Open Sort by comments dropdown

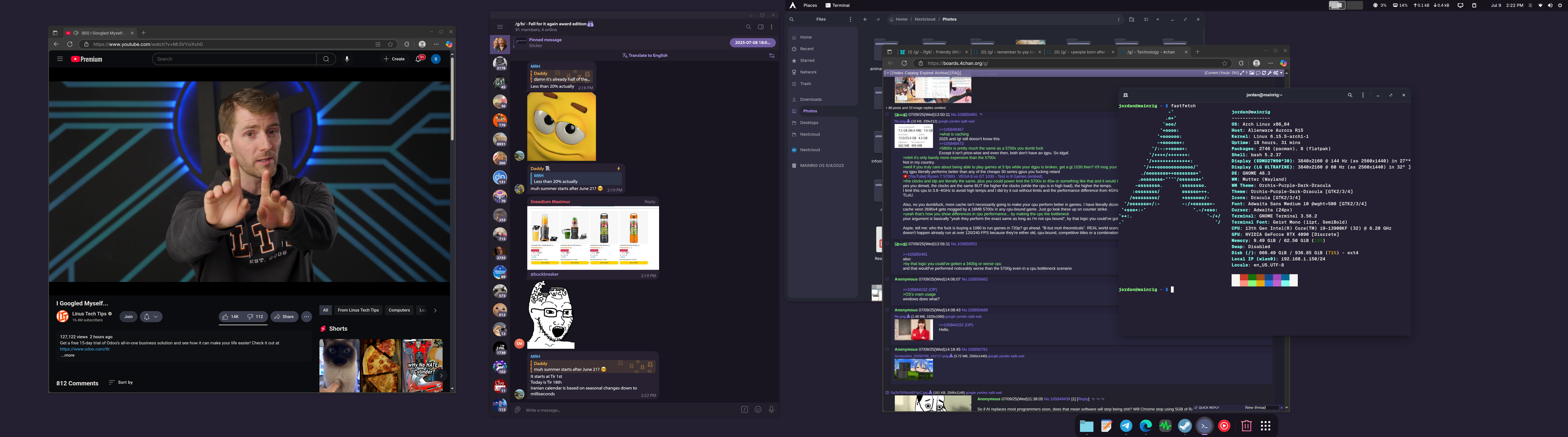coord(121,382)
